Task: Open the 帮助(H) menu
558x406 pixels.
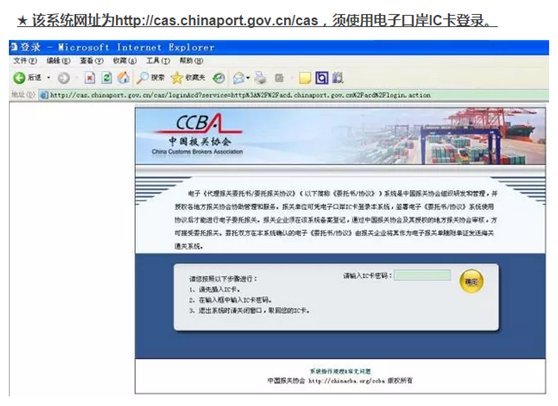Action: tap(191, 61)
